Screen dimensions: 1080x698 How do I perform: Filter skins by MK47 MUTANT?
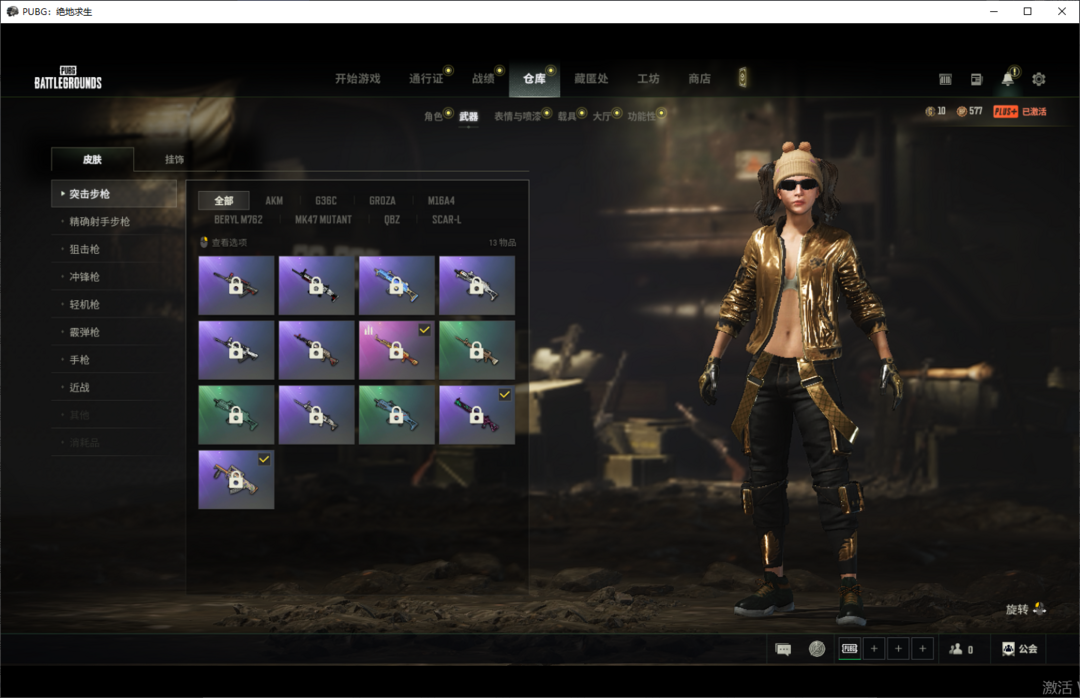(323, 220)
